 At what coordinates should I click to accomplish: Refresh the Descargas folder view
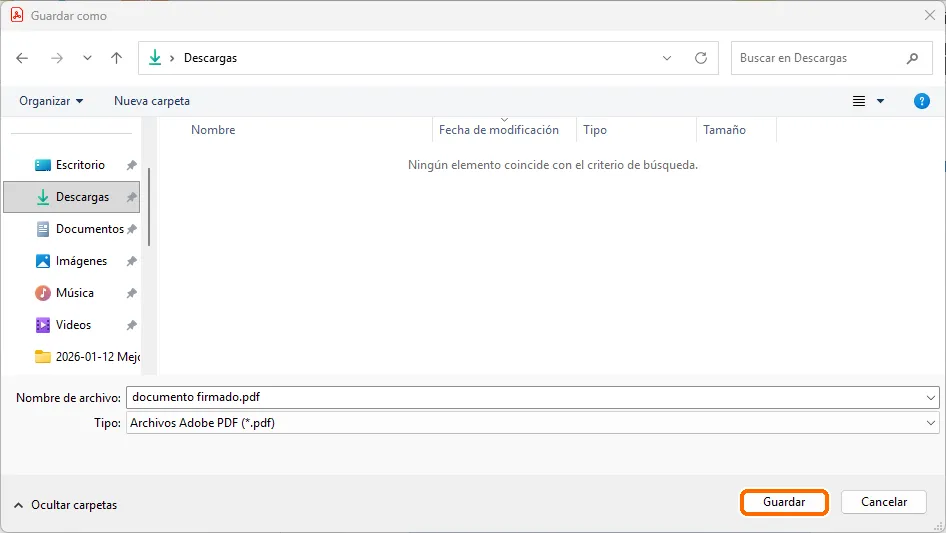700,58
